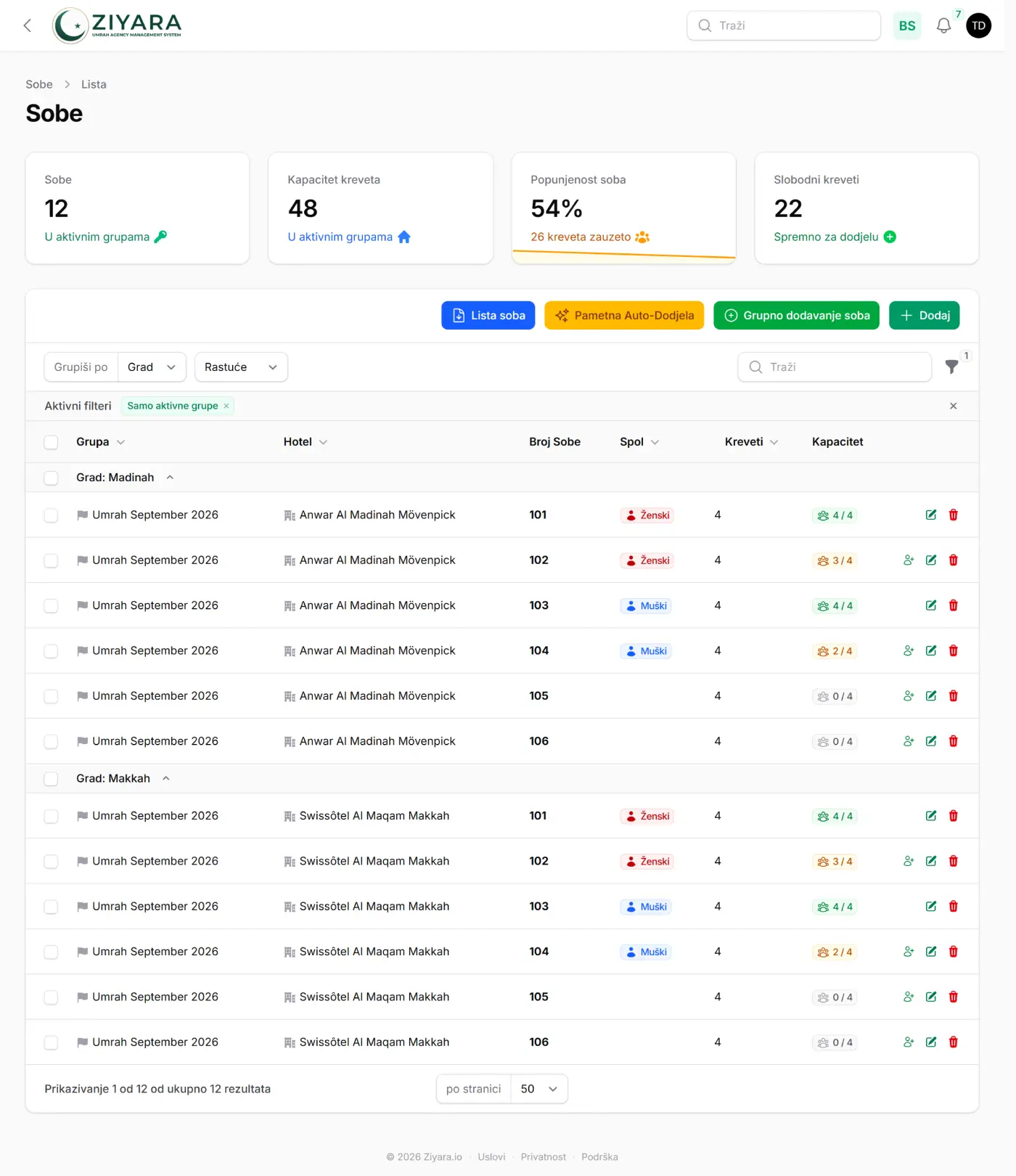Screen dimensions: 1016x1176
Task: Click the Lista breadcrumb
Action: pyautogui.click(x=94, y=84)
